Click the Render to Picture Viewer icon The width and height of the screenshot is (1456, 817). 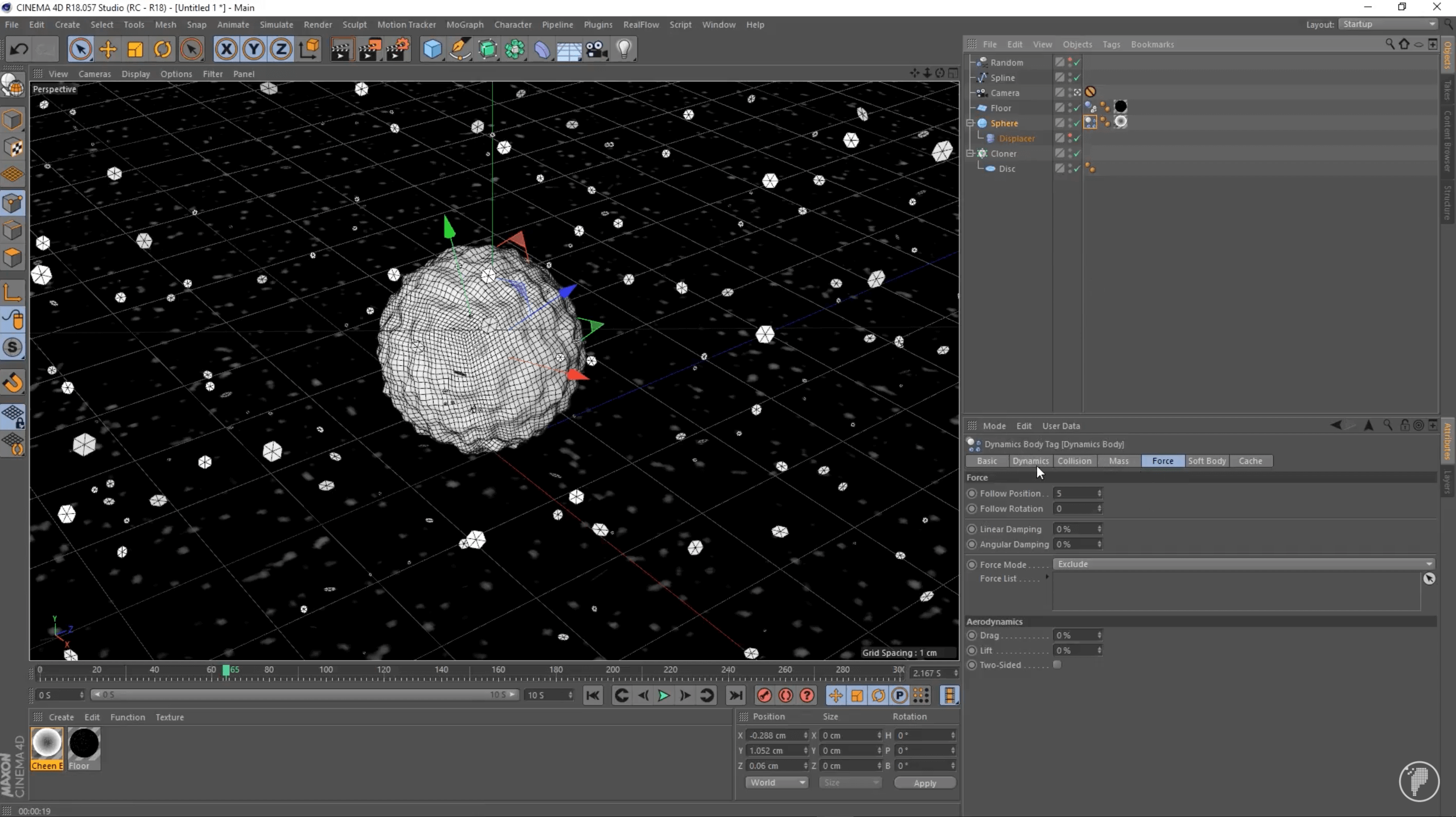pos(369,49)
